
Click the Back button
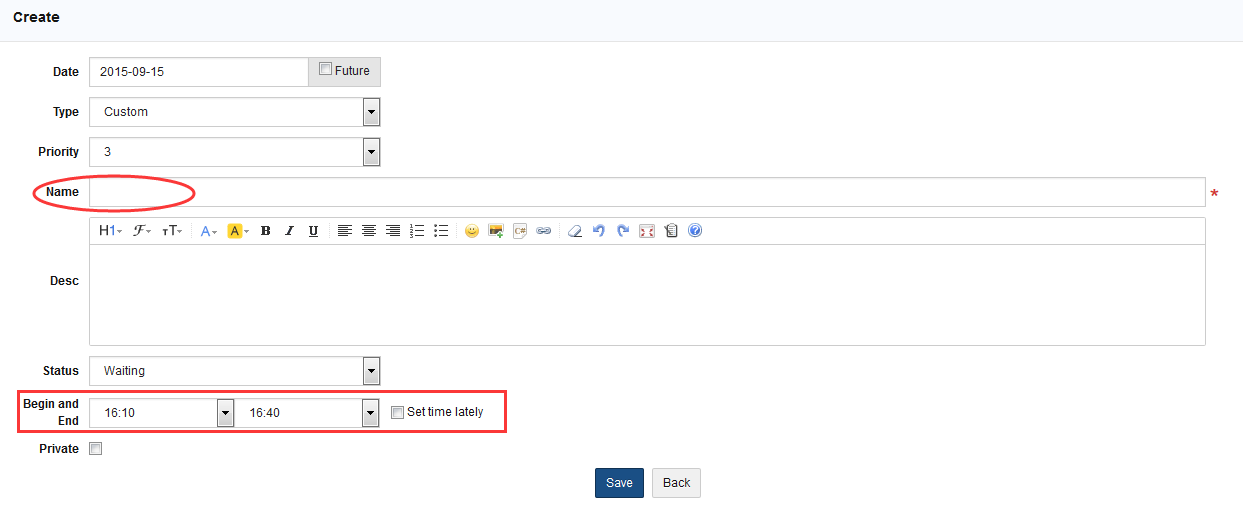click(x=676, y=483)
